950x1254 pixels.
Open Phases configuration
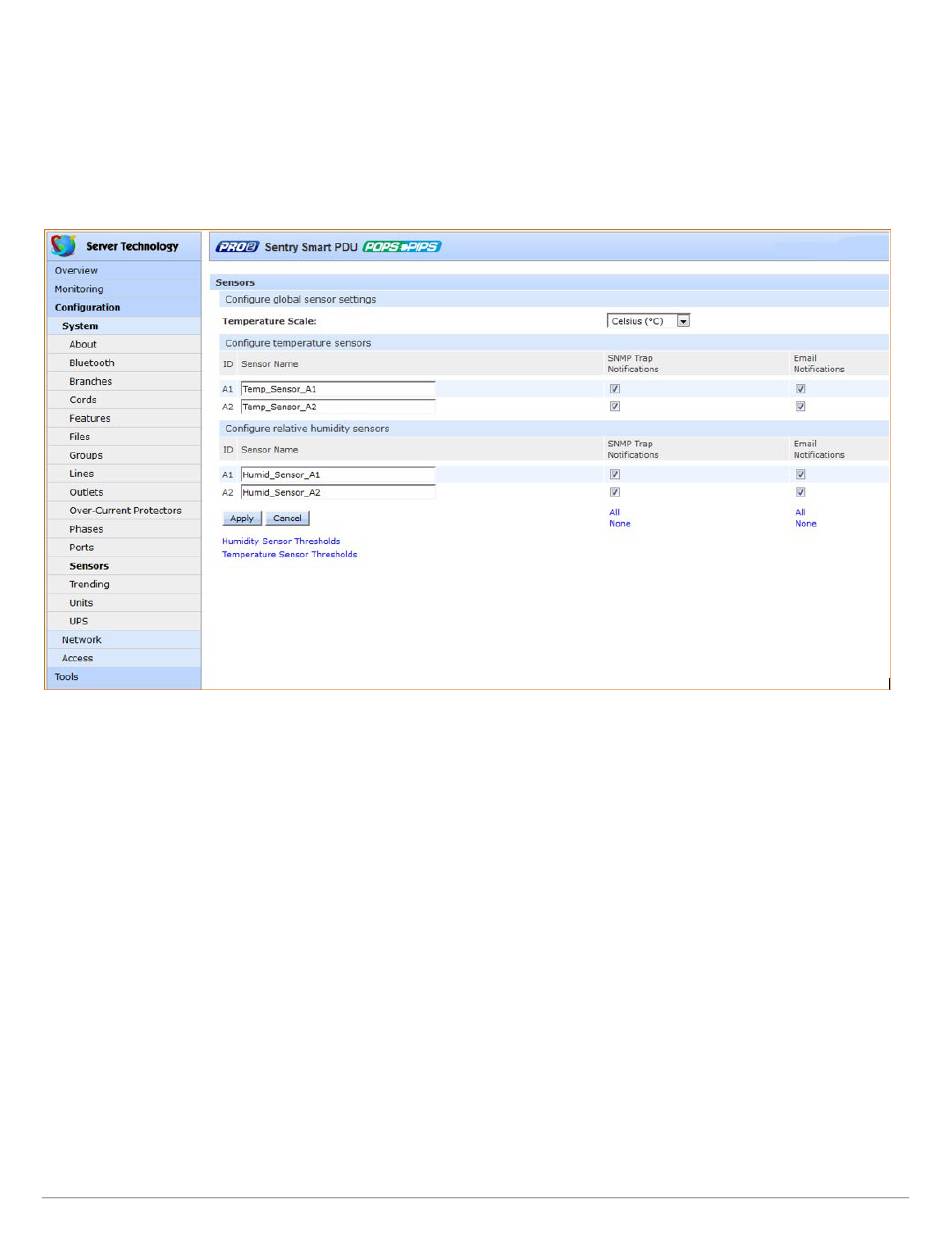pyautogui.click(x=124, y=530)
